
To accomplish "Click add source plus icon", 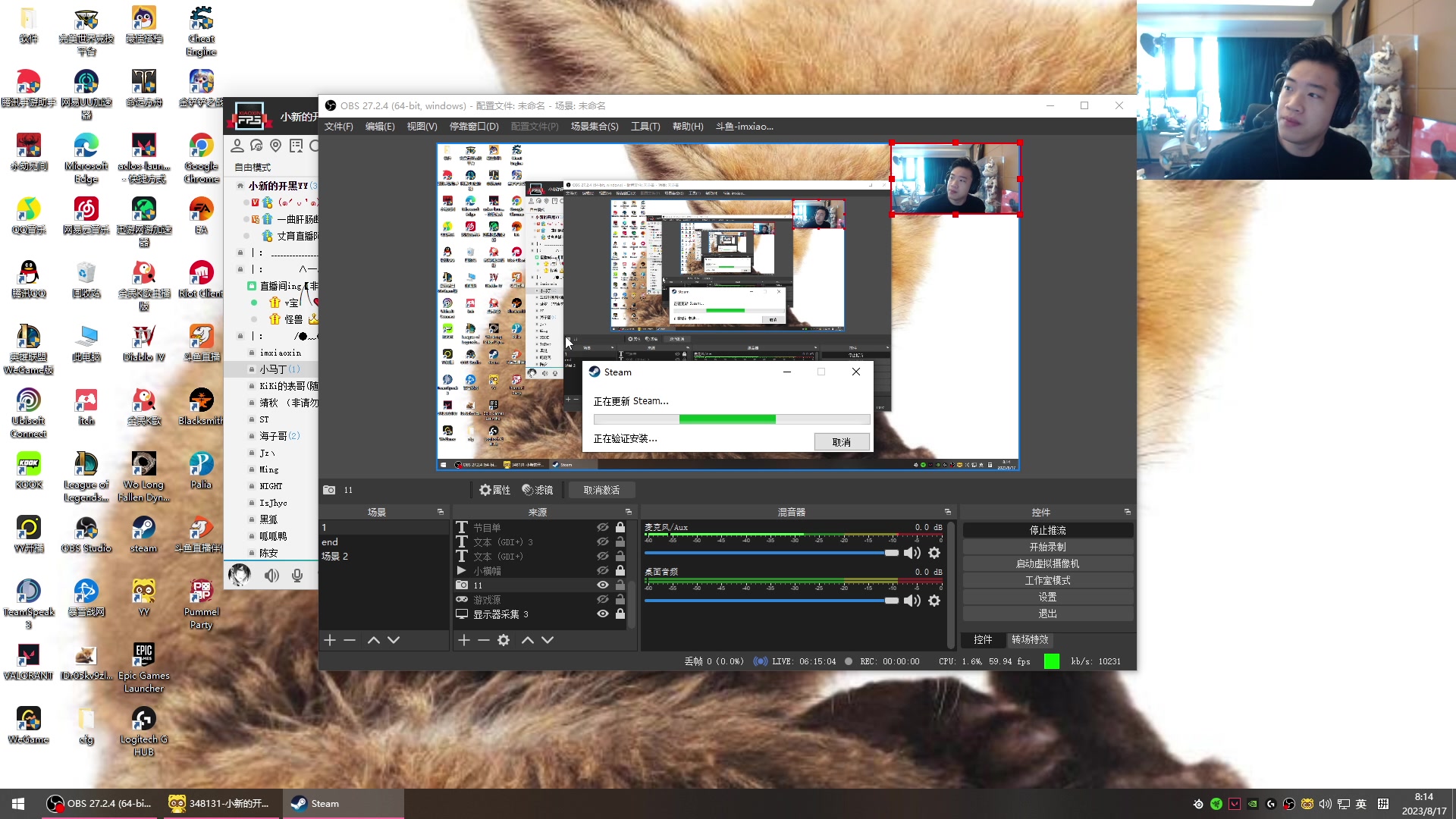I will (x=464, y=641).
